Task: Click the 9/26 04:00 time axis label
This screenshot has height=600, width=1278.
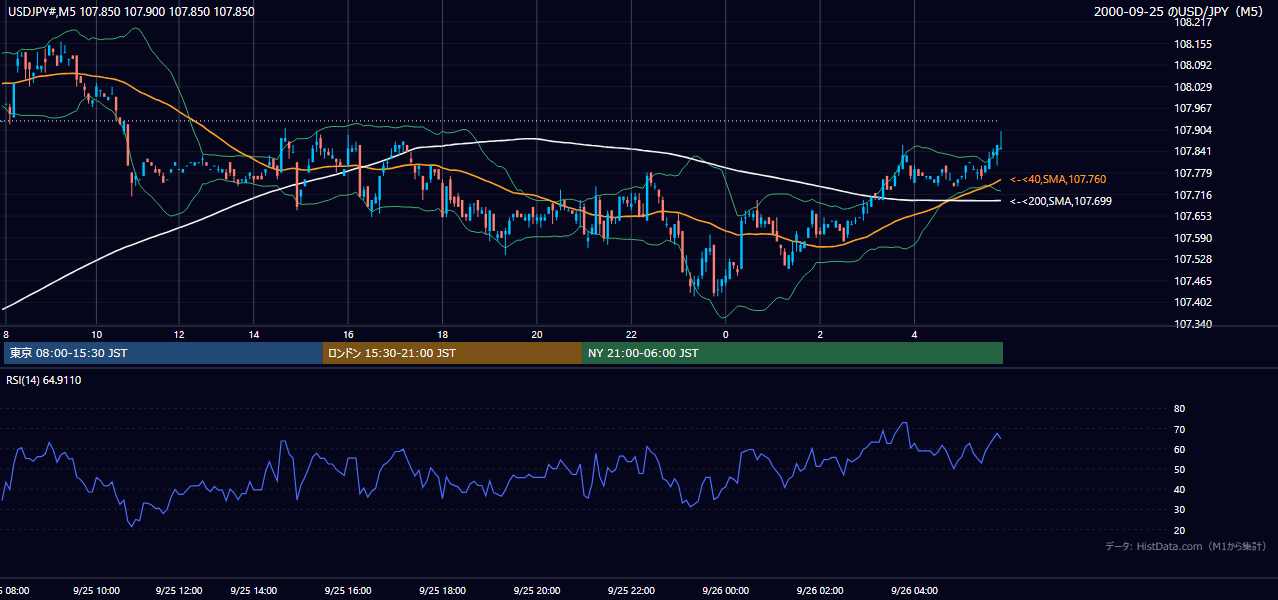Action: (914, 590)
